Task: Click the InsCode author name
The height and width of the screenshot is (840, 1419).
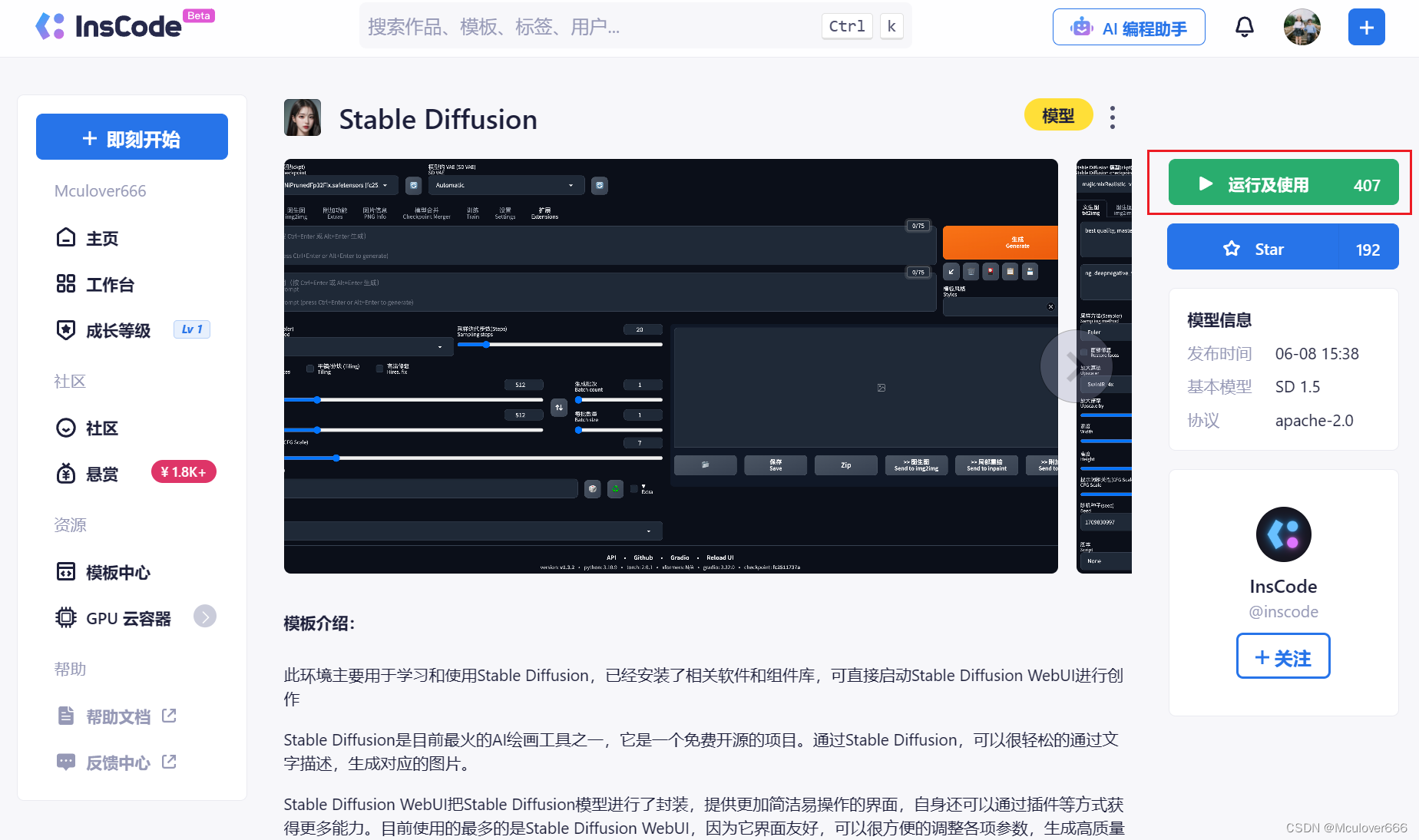Action: coord(1284,587)
